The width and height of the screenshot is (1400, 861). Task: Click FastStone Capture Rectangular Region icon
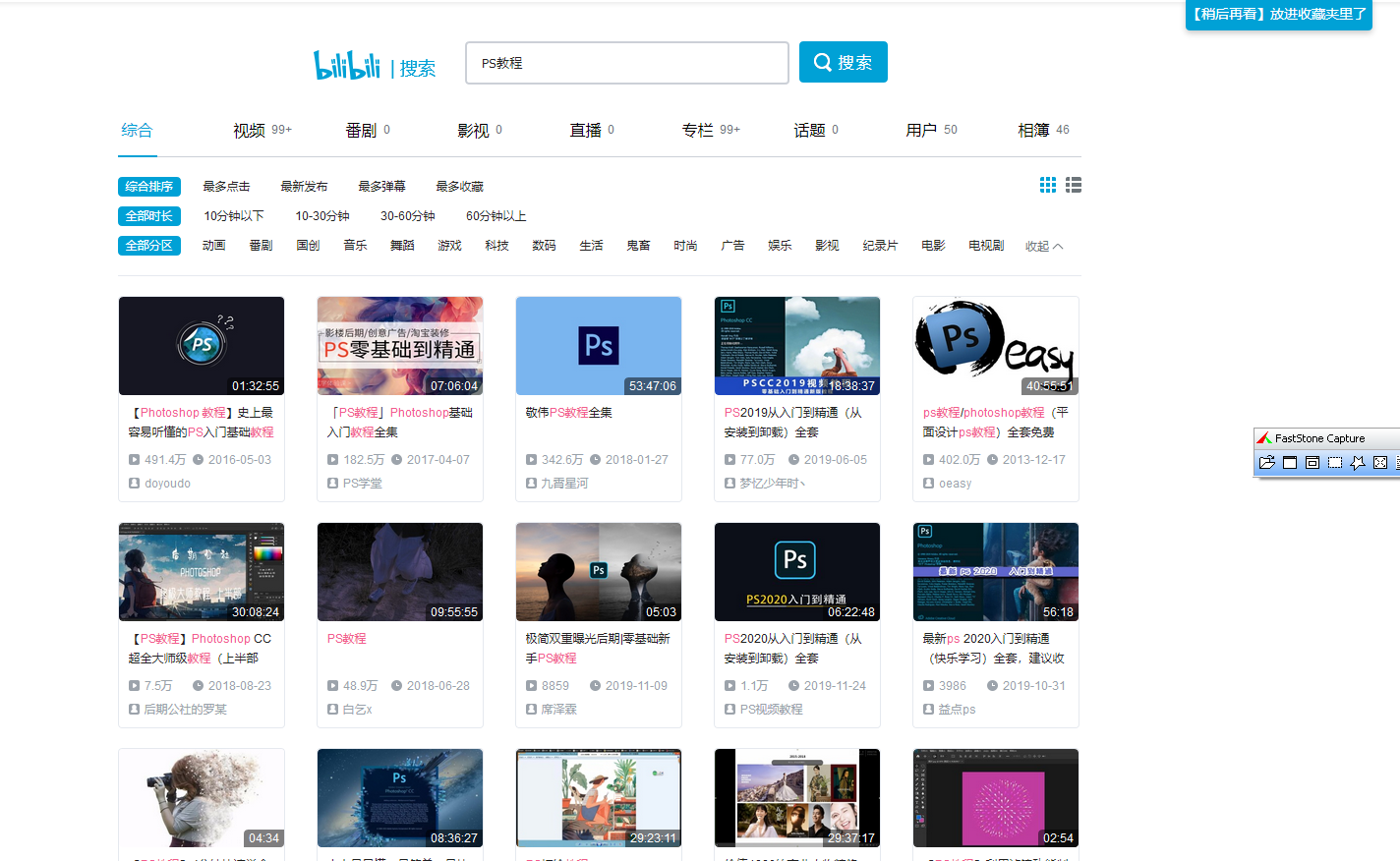[1335, 463]
